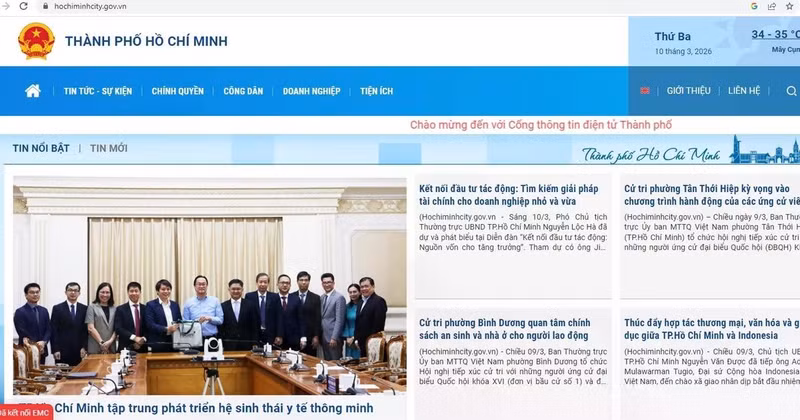This screenshot has height=420, width=800.
Task: Open the featured meeting group photo
Action: coord(210,286)
